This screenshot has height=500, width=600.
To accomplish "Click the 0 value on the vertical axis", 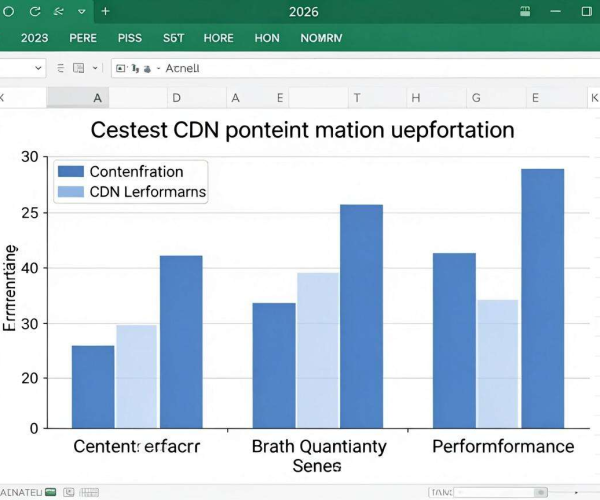I will click(x=34, y=428).
